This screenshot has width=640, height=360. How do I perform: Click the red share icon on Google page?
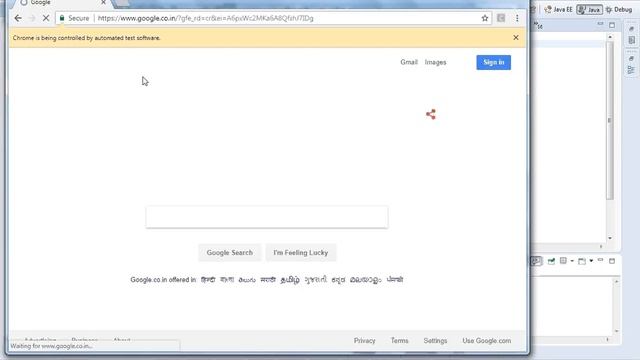point(431,114)
